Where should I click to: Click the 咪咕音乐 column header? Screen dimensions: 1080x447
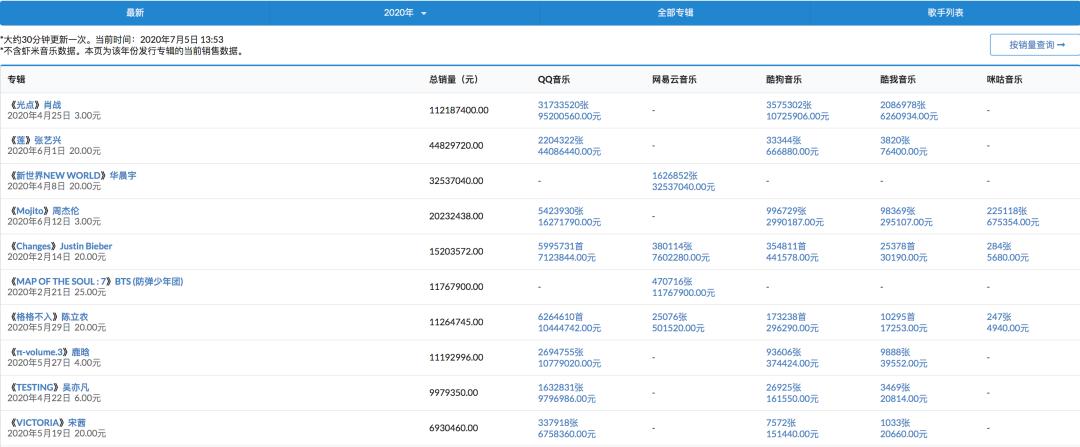tap(1005, 79)
